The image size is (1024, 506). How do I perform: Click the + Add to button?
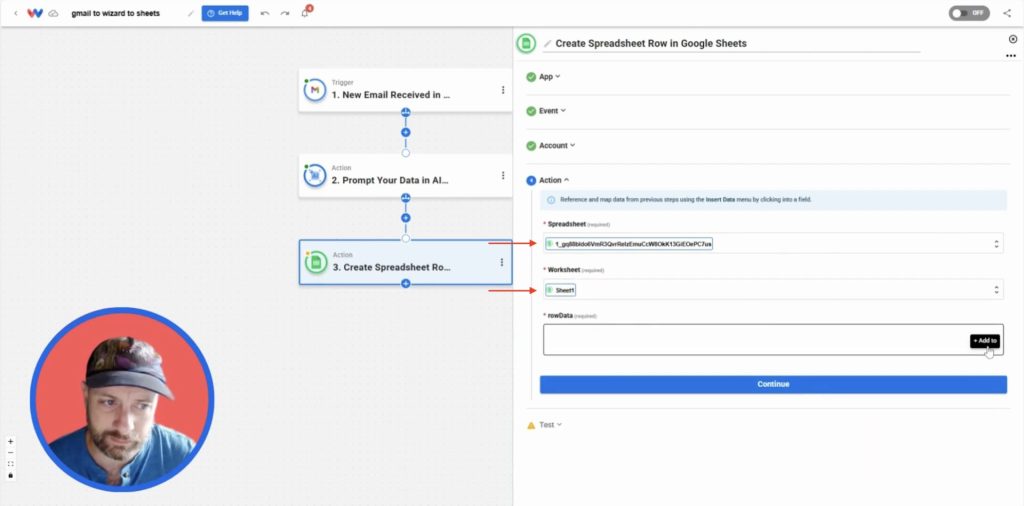(985, 341)
